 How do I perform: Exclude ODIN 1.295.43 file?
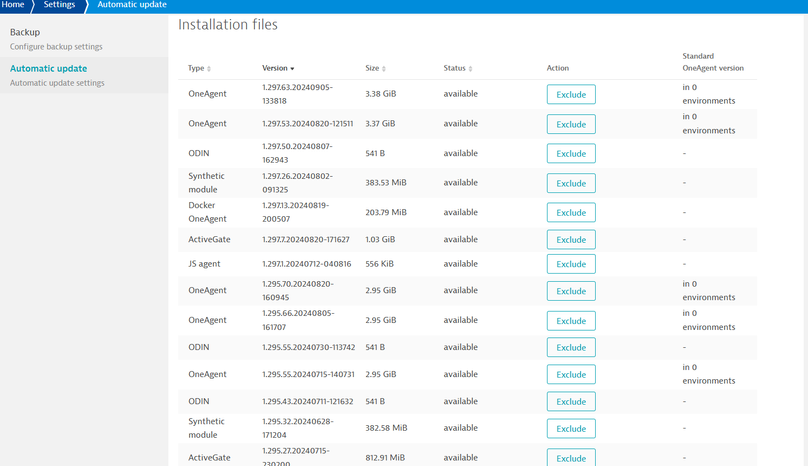click(571, 401)
